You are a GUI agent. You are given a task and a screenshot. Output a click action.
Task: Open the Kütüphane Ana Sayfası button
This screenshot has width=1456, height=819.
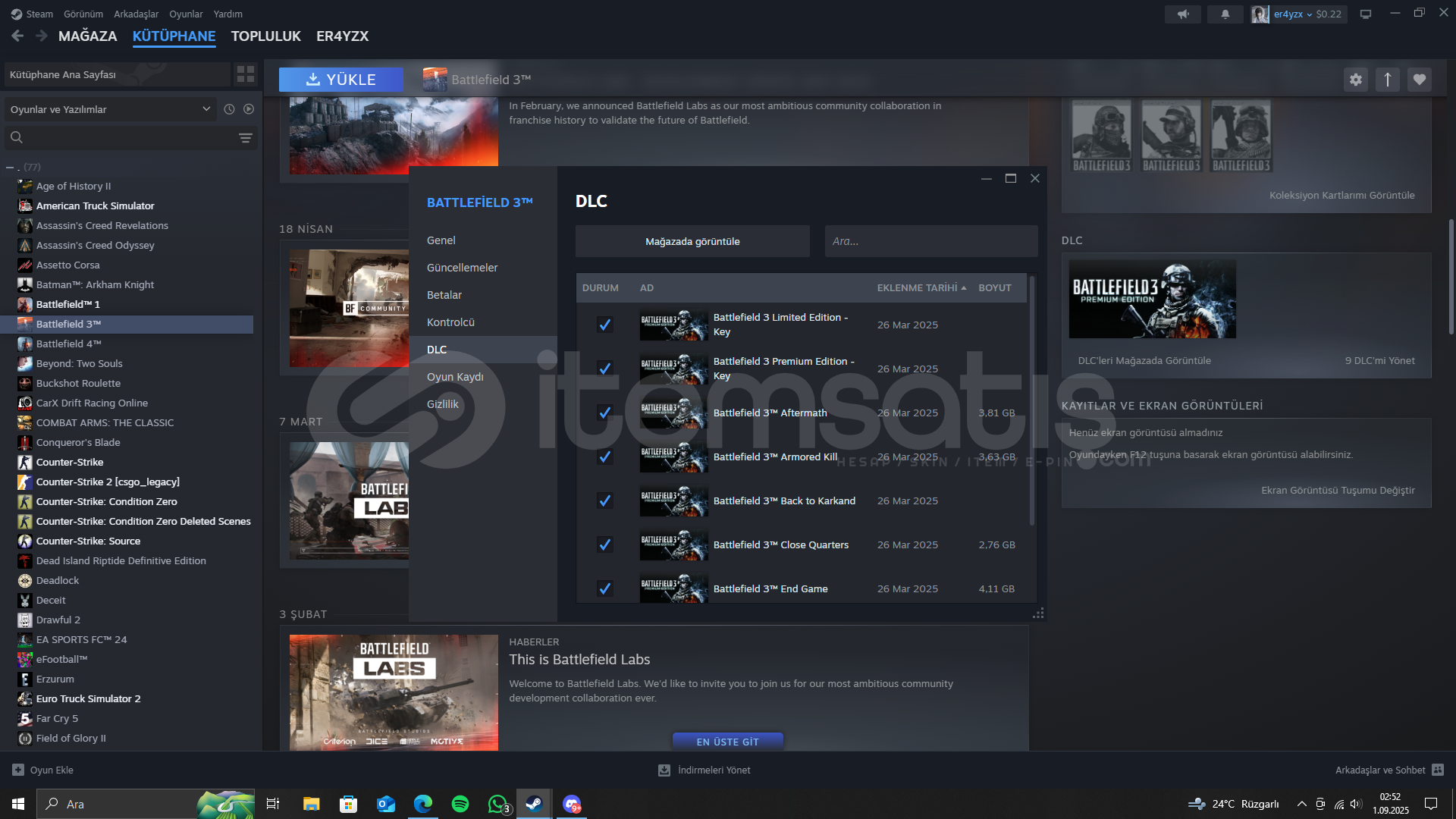pos(118,74)
